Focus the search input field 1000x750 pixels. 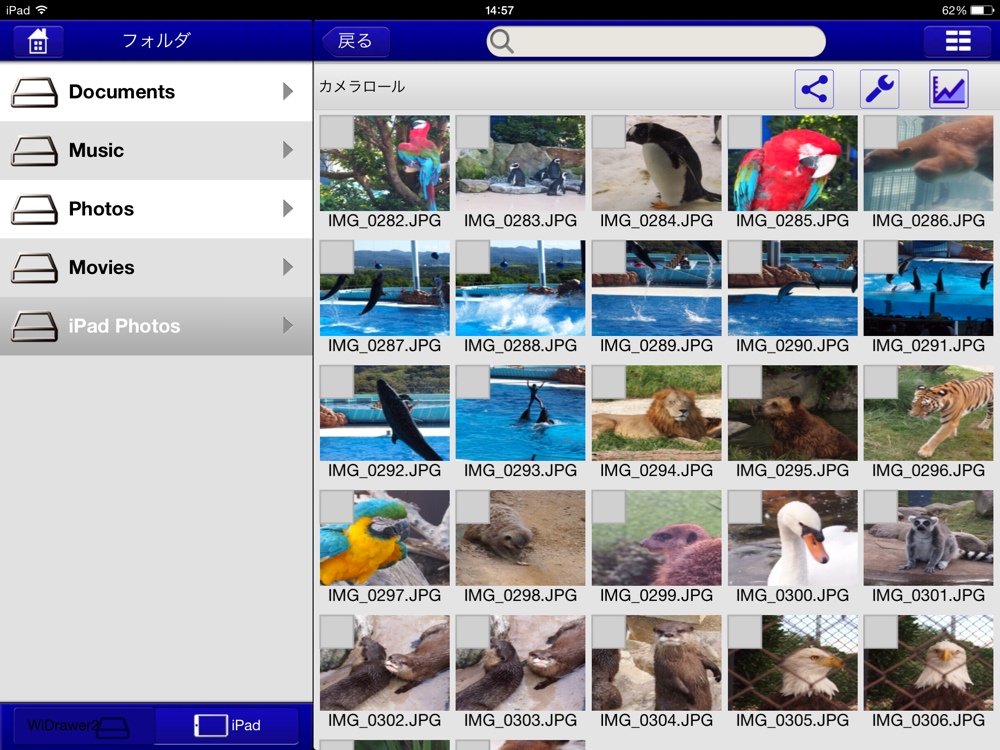(656, 41)
